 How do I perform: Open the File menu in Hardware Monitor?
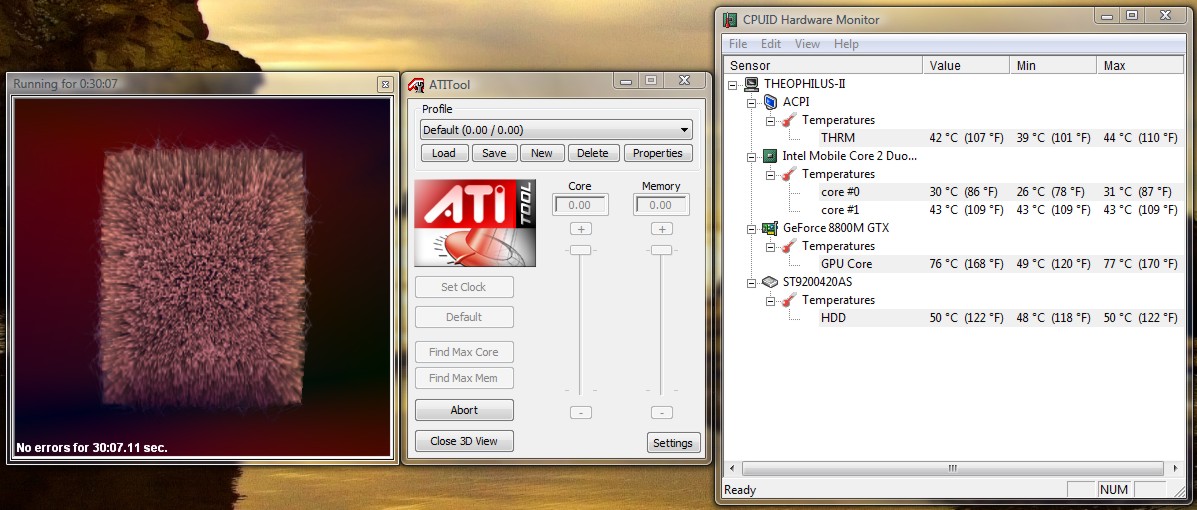tap(737, 44)
